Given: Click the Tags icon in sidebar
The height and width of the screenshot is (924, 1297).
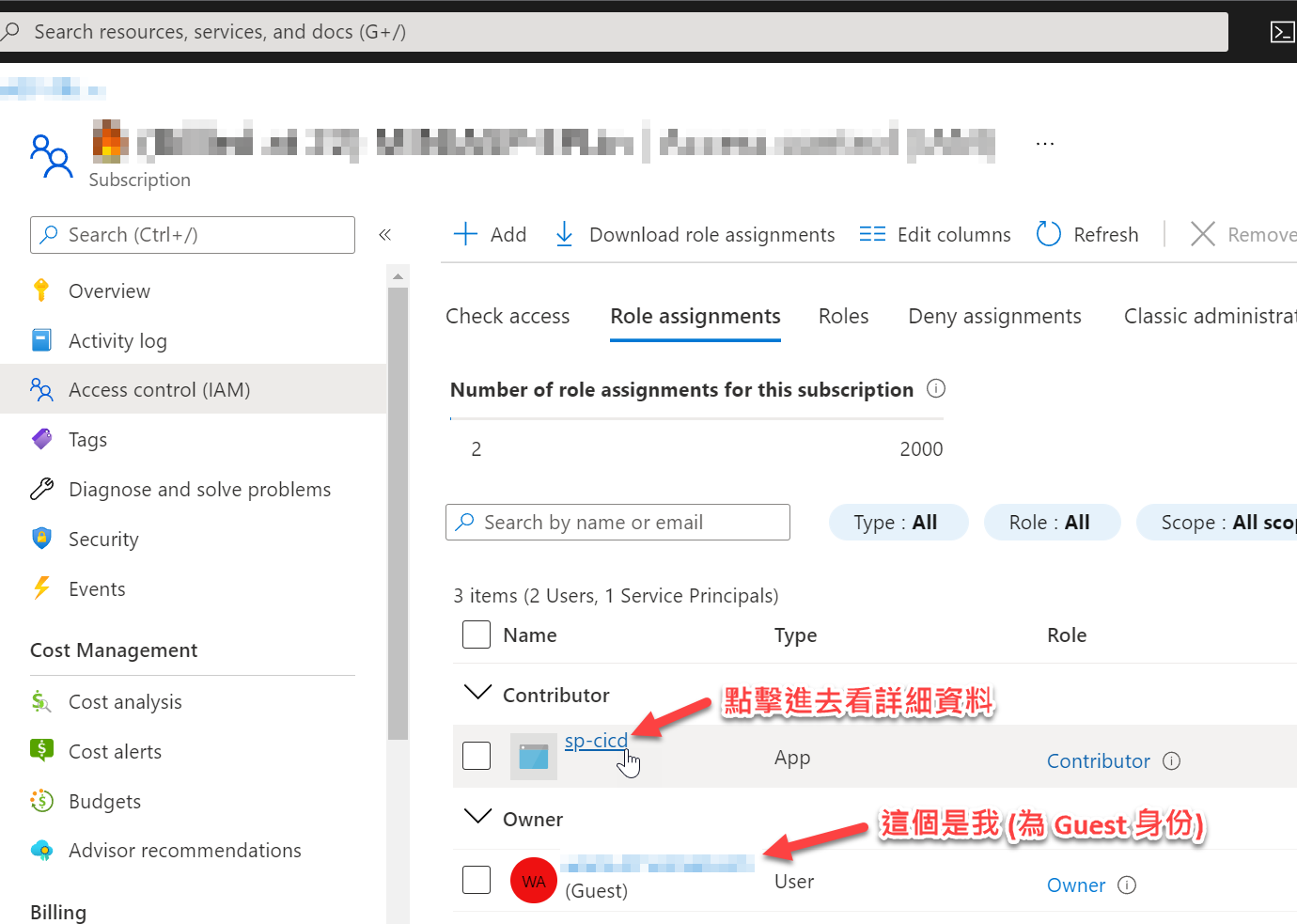Looking at the screenshot, I should coord(41,439).
